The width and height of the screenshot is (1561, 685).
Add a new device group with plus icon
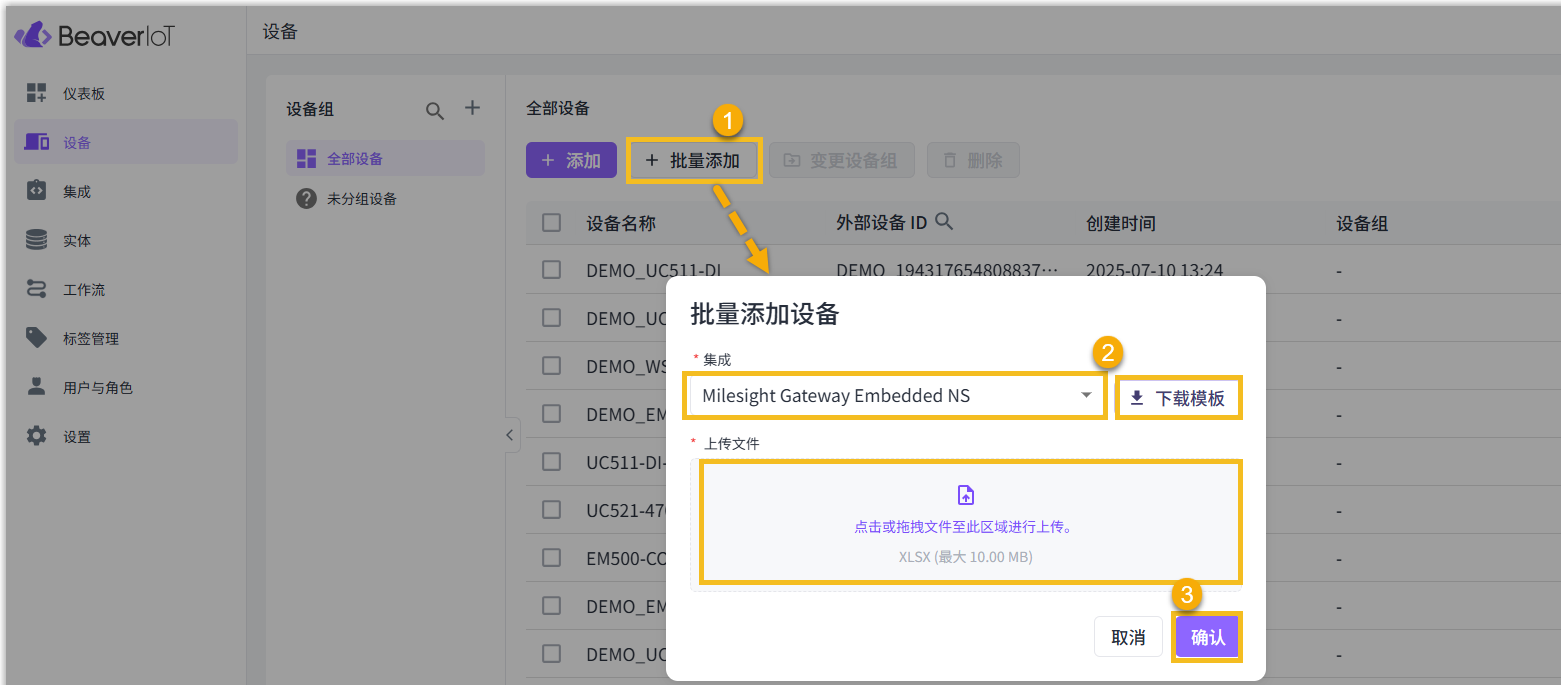pos(473,108)
